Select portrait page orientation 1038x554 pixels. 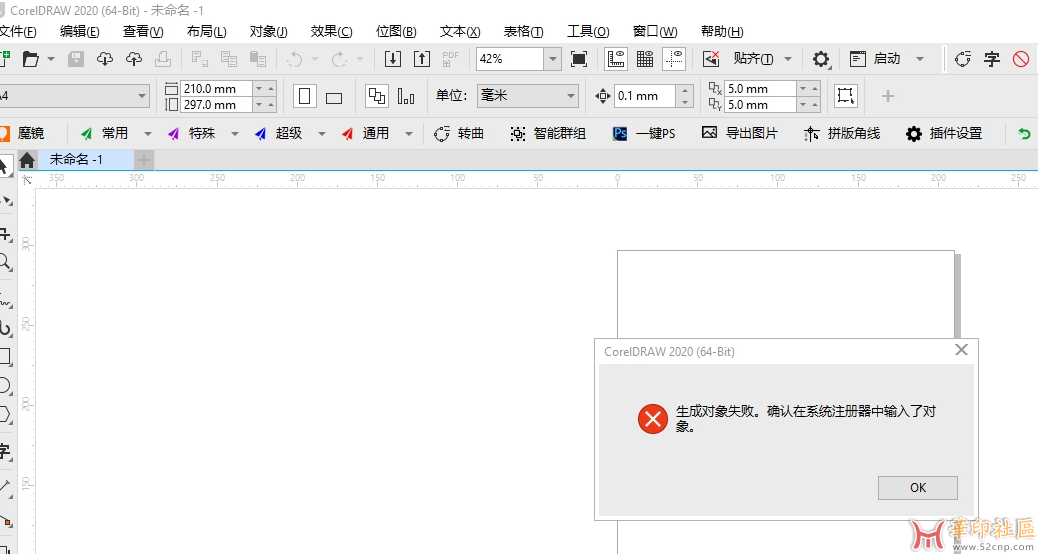coord(305,97)
